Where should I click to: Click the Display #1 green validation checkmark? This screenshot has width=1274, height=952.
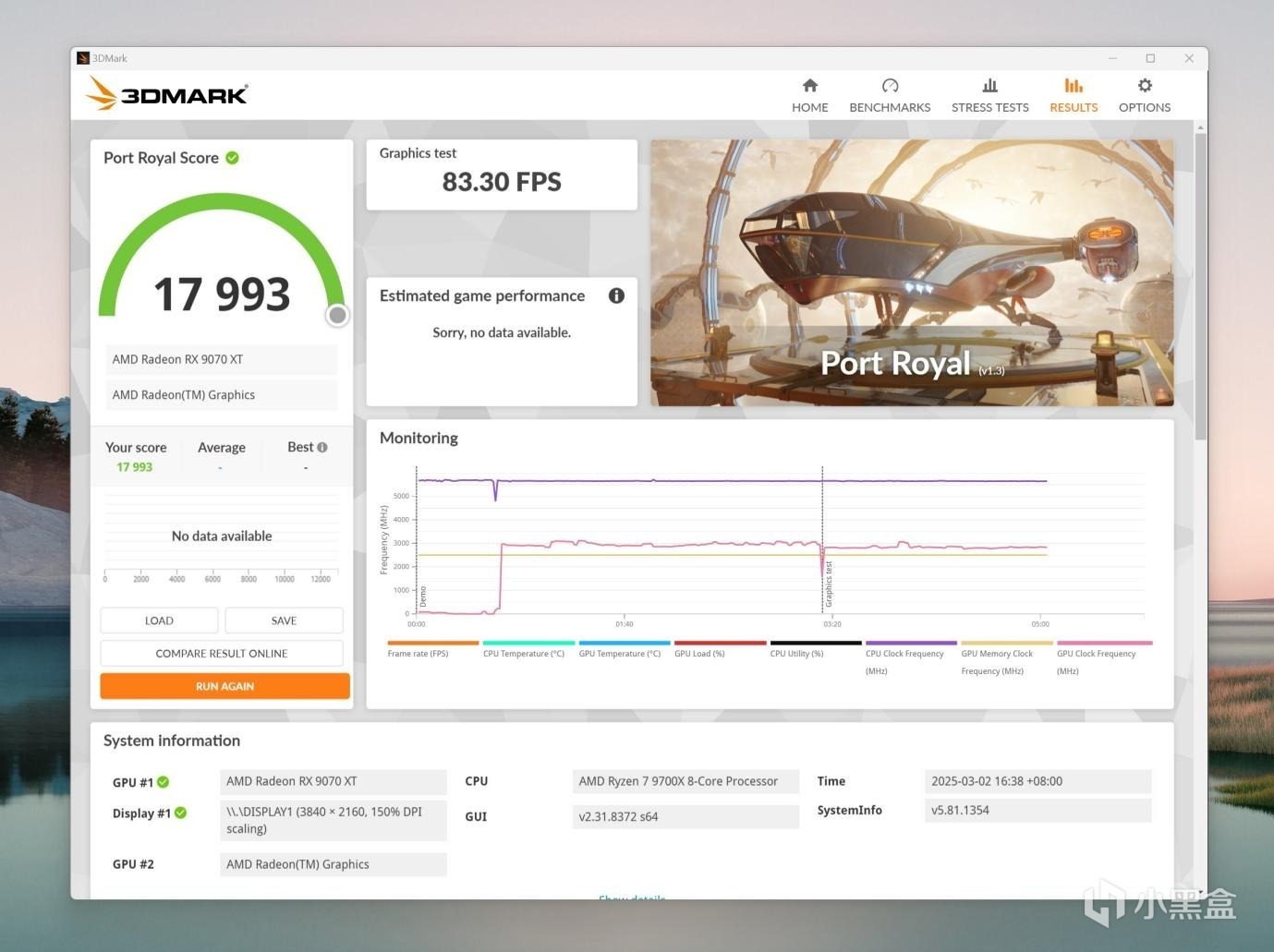[181, 813]
